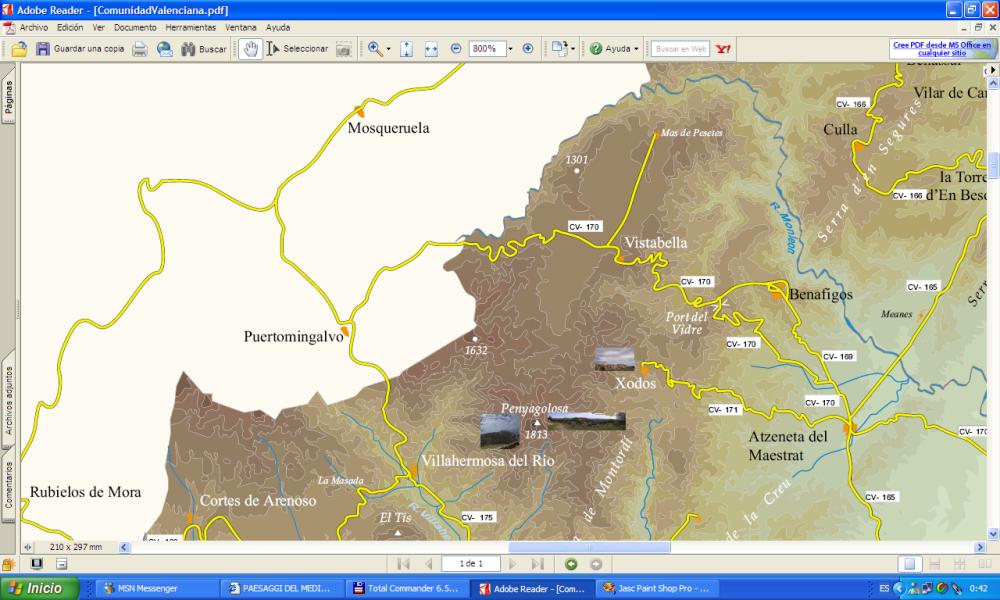Click the green previous view button
1000x600 pixels.
pos(571,564)
